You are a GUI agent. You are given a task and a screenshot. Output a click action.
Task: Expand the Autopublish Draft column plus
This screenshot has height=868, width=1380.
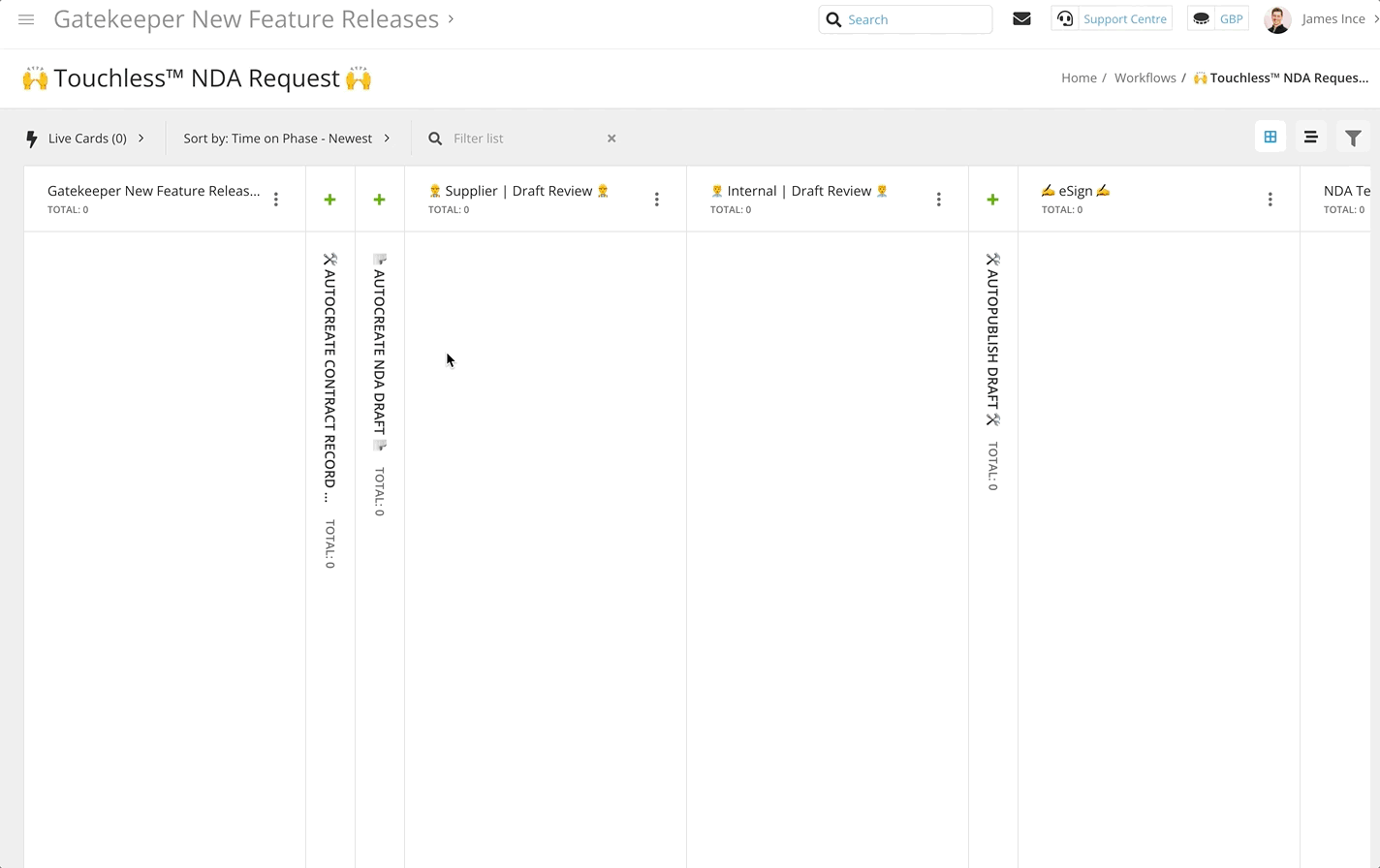tap(992, 200)
